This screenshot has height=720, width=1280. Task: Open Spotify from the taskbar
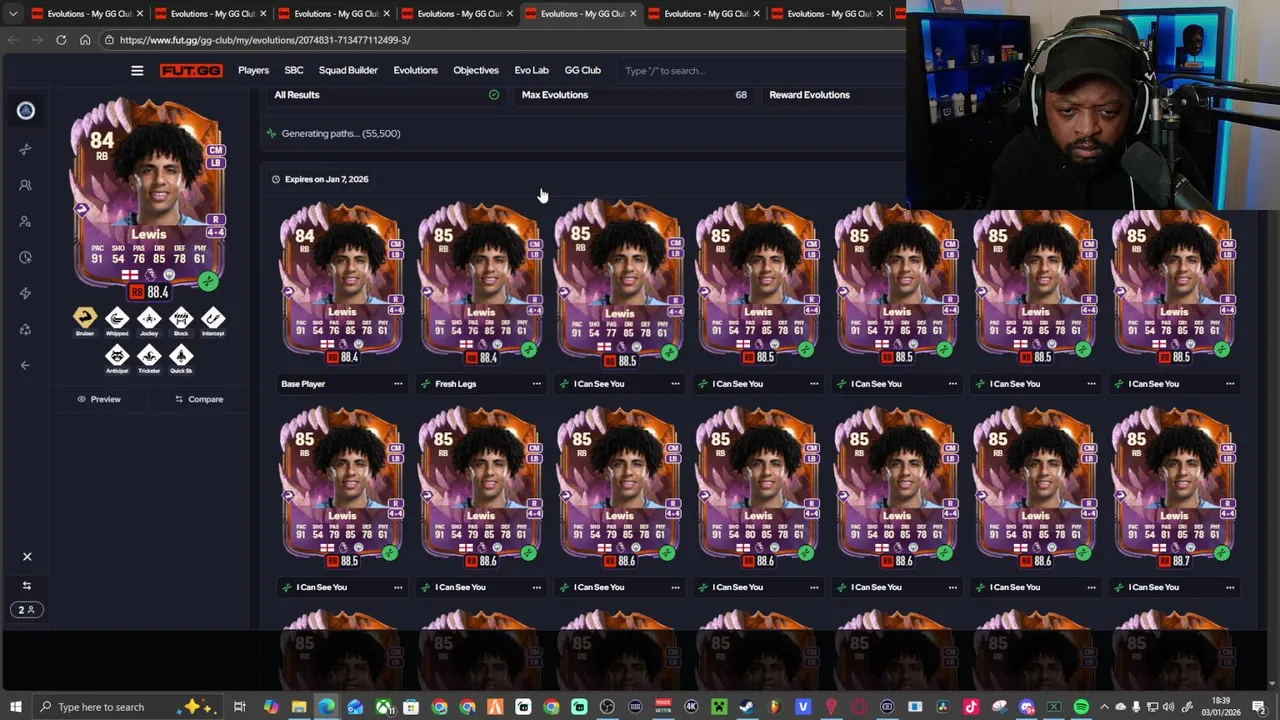[1081, 707]
